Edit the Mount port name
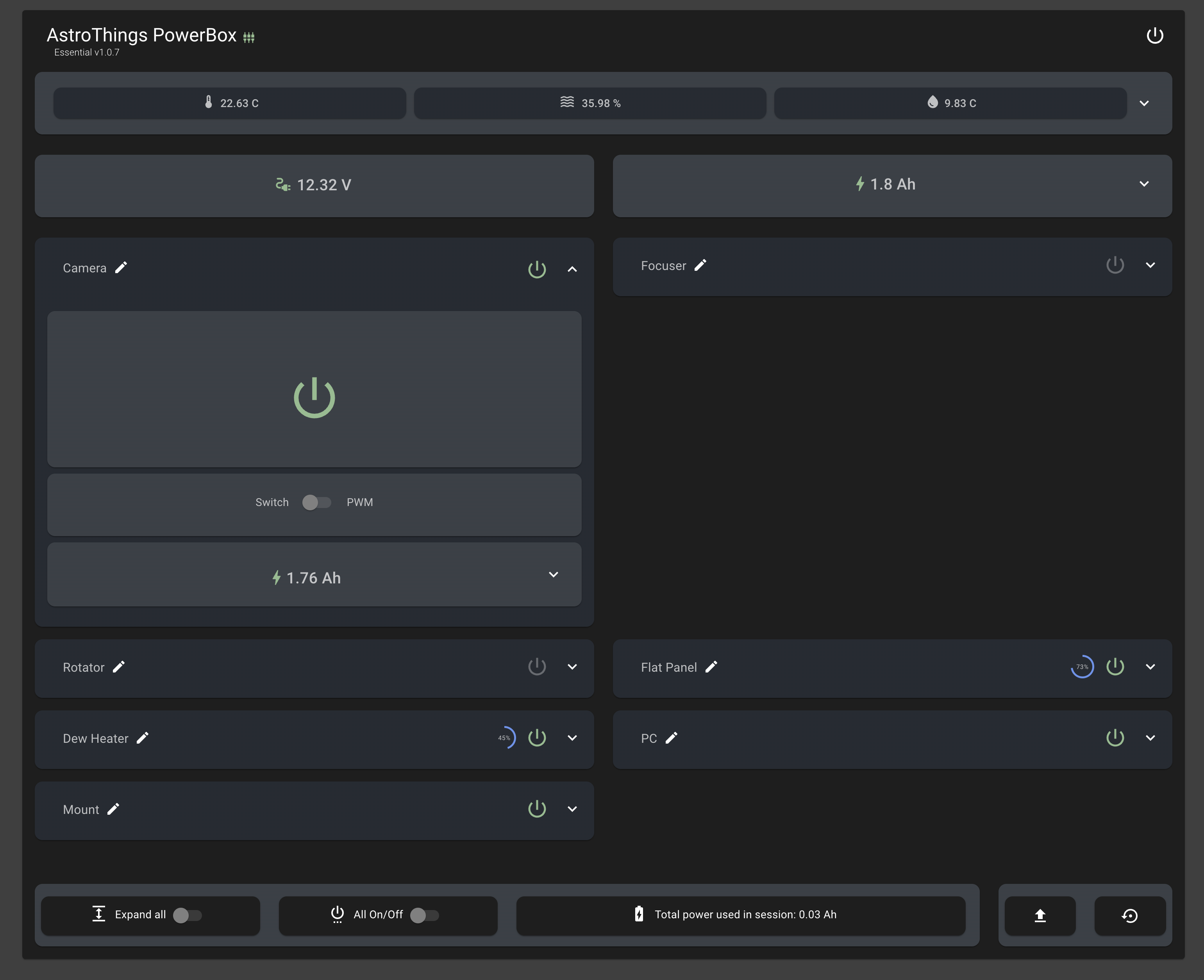 click(x=113, y=810)
